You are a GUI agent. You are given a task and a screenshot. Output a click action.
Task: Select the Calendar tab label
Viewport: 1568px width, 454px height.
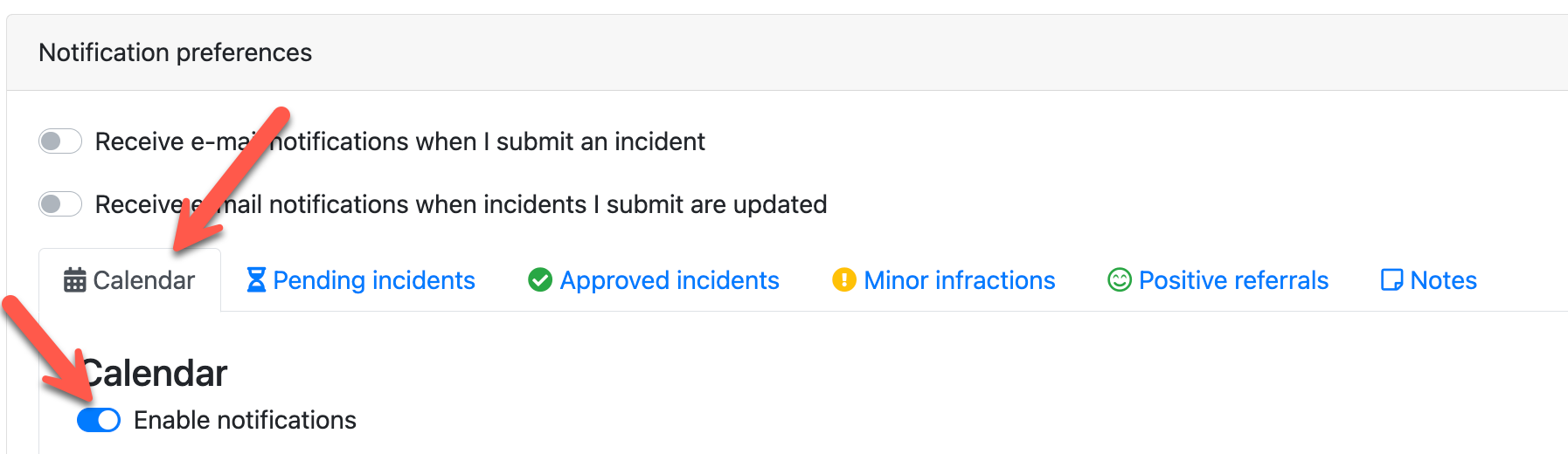(x=144, y=280)
